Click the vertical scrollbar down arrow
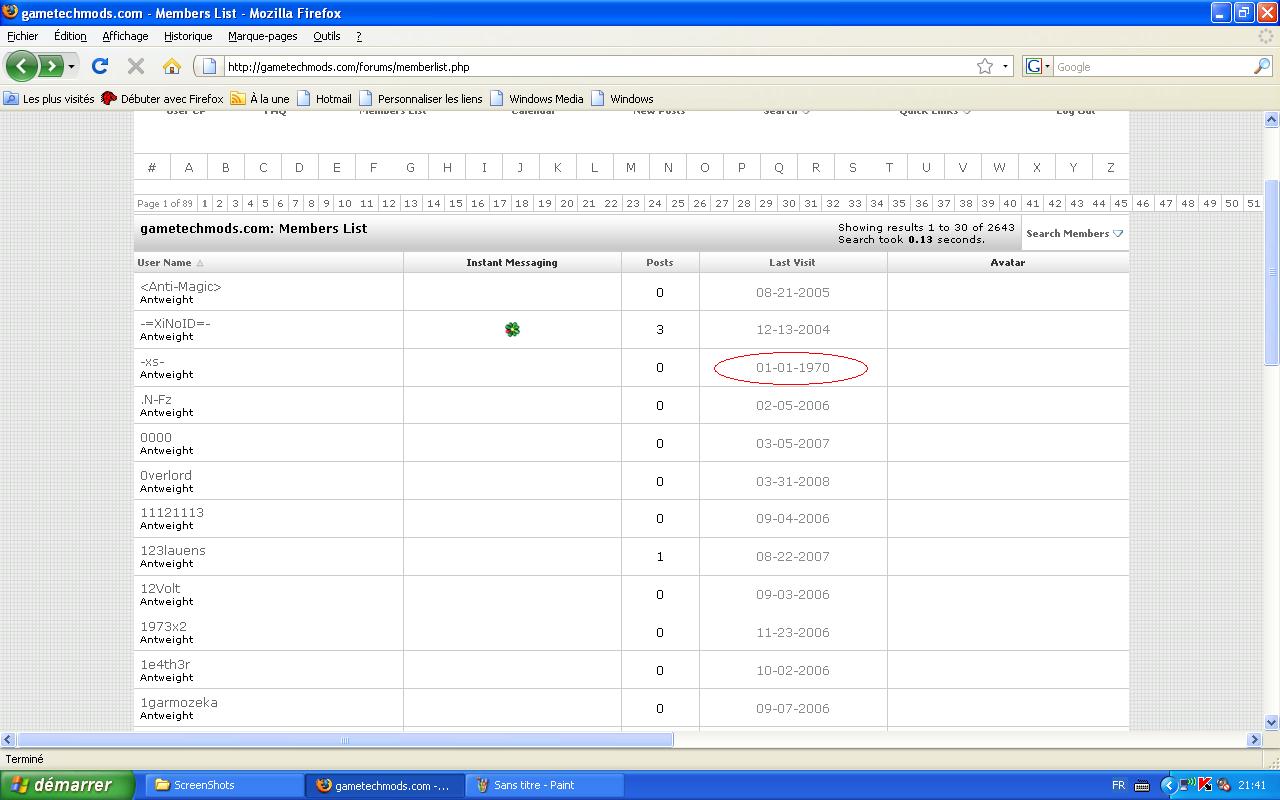 click(x=1272, y=723)
